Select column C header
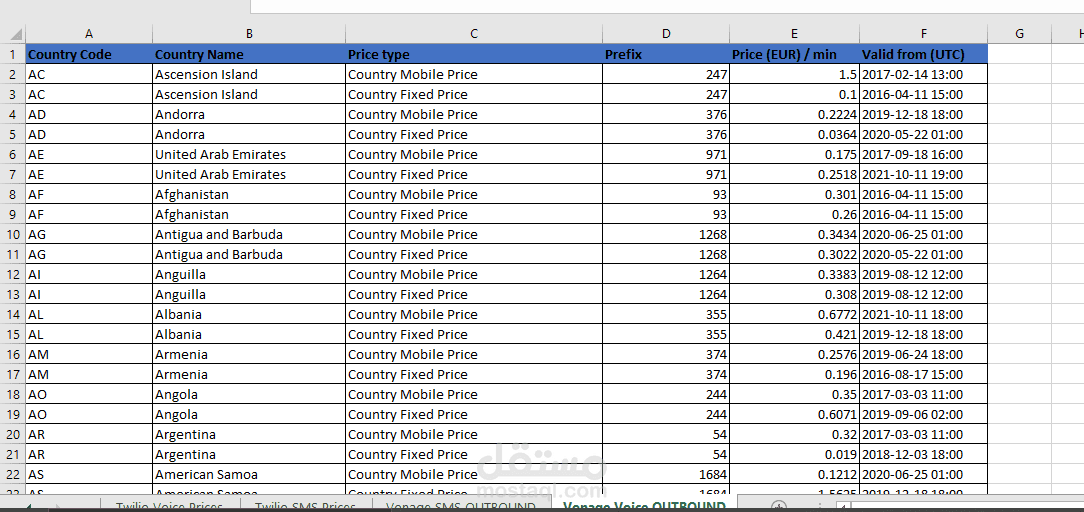This screenshot has height=512, width=1084. click(474, 34)
